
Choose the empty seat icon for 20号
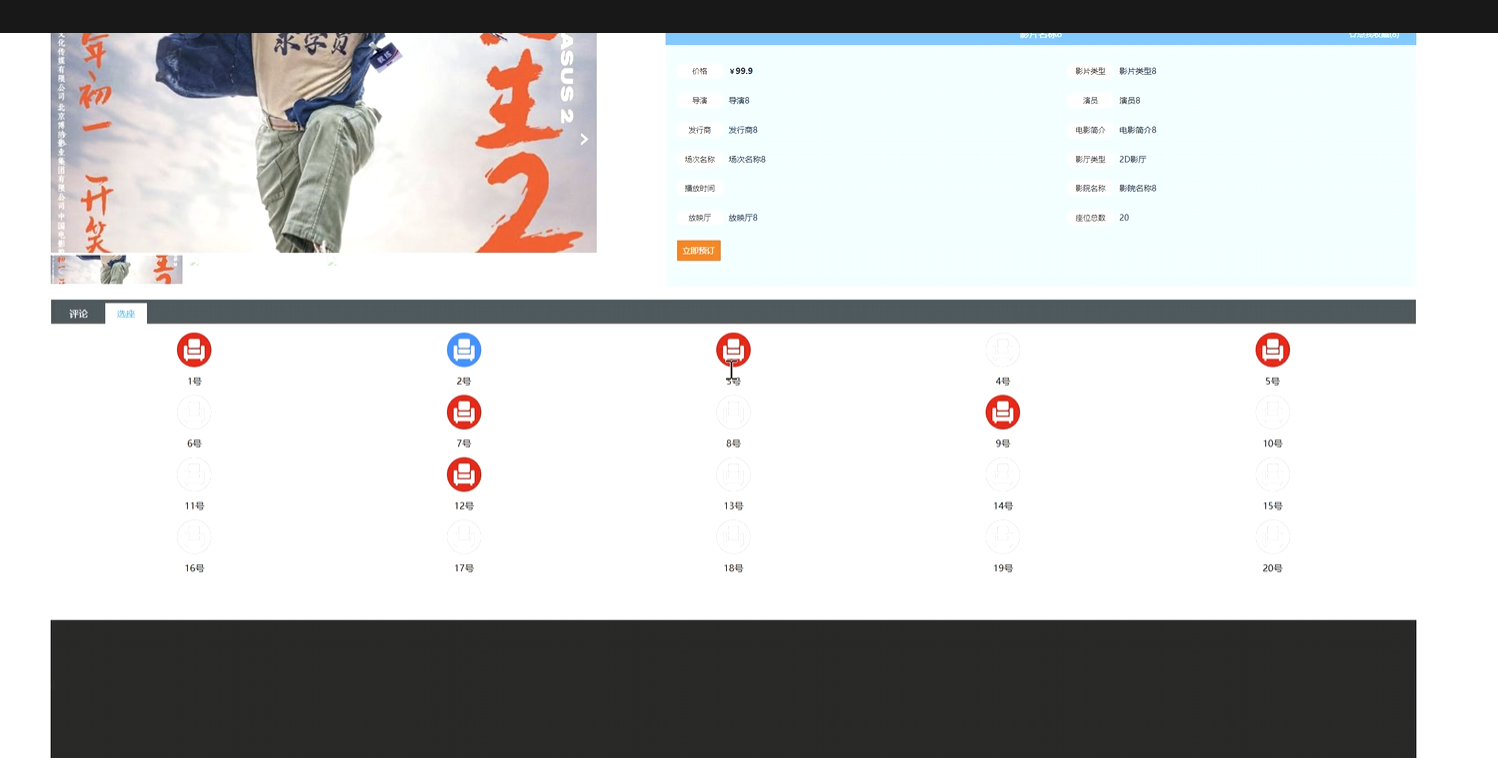[1273, 537]
